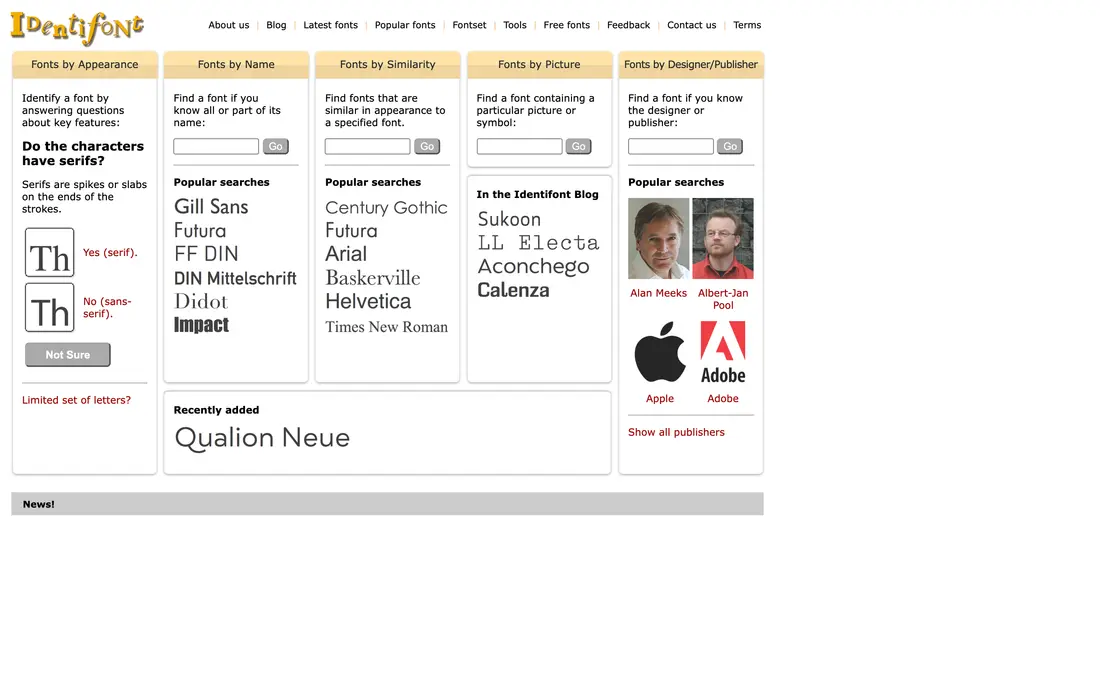The width and height of the screenshot is (1100, 688).
Task: Open Popular fonts from navigation
Action: [405, 25]
